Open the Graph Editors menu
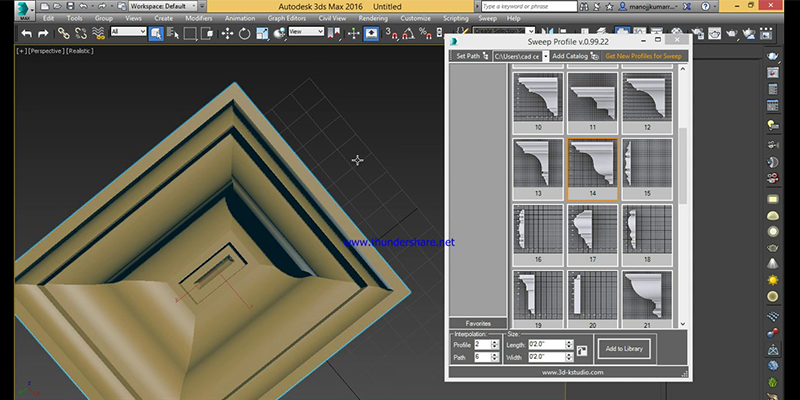This screenshot has width=800, height=400. coord(287,18)
